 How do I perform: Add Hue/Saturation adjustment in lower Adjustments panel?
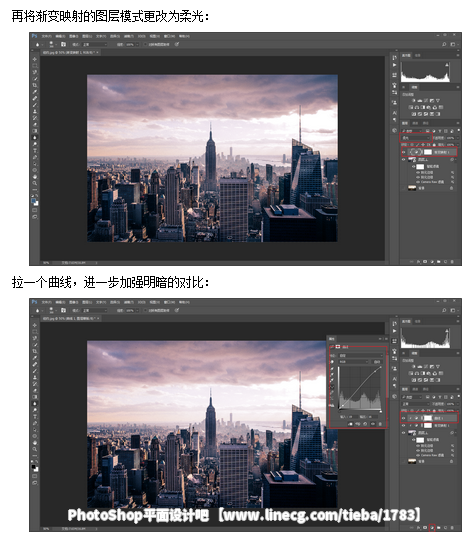pyautogui.click(x=411, y=373)
